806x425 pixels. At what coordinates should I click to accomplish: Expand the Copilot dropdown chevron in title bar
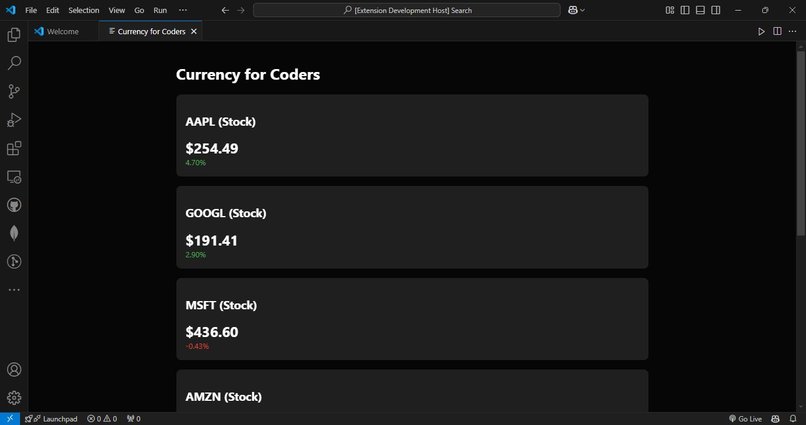pos(582,10)
